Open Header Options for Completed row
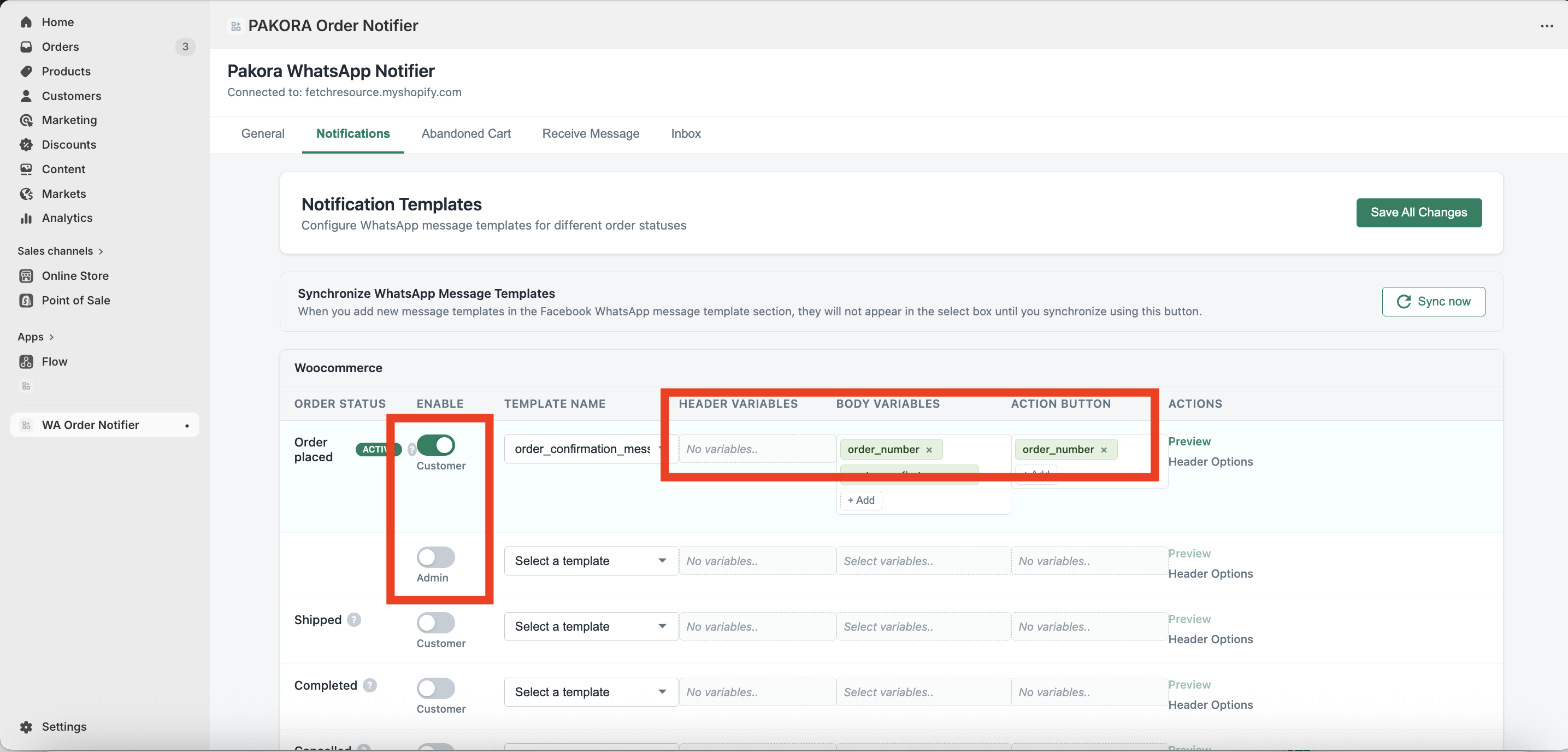1568x752 pixels. 1211,705
